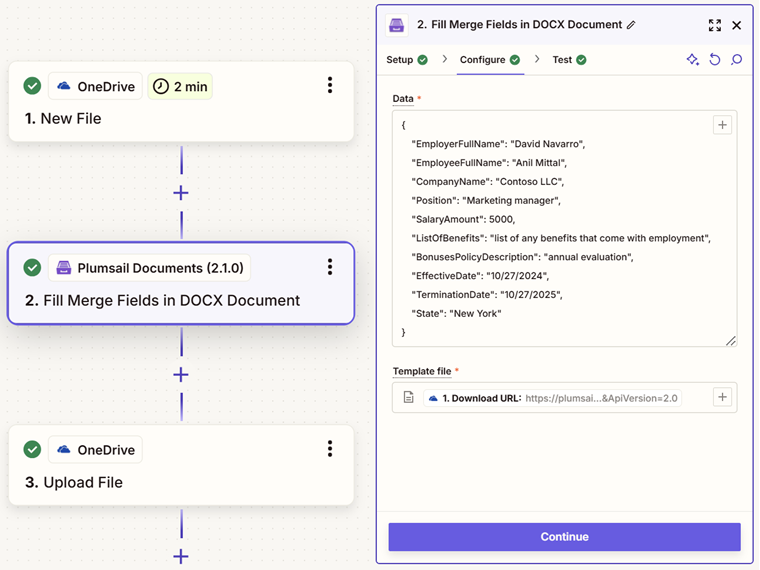
Task: Click the "EffectiveDate": "10/27/2024" line
Action: click(480, 276)
